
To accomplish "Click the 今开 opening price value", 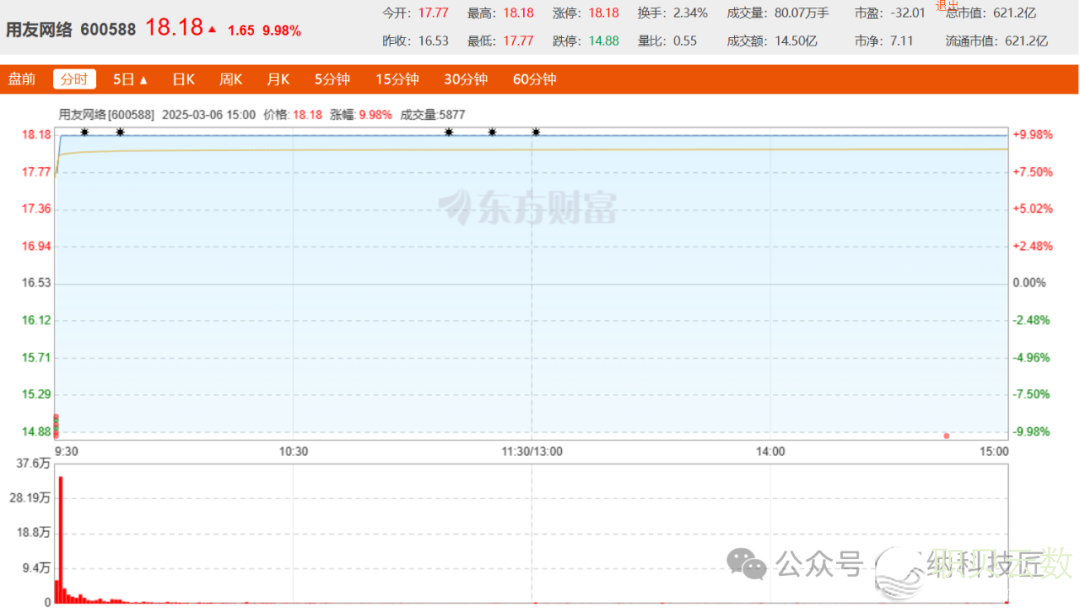I will (x=433, y=13).
